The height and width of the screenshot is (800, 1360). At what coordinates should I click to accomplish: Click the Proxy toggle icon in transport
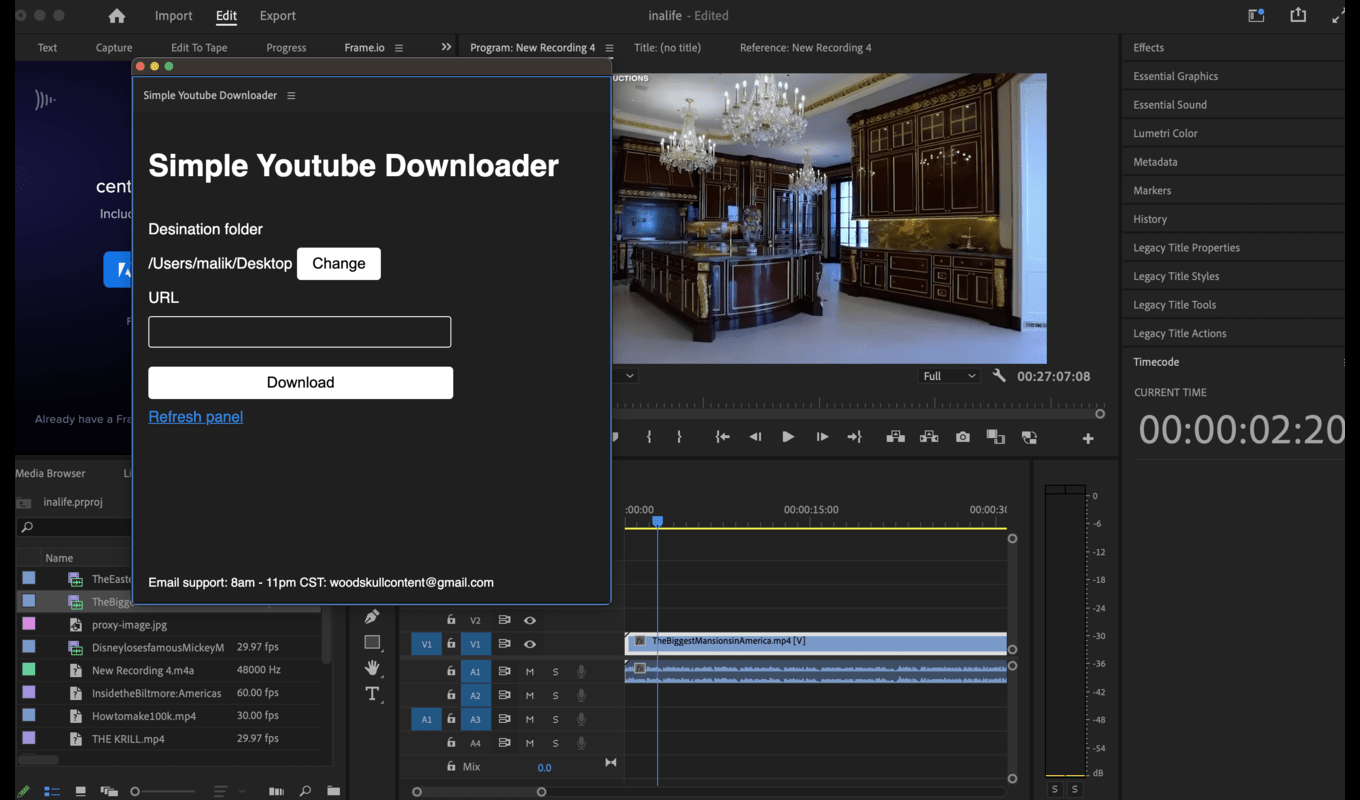pyautogui.click(x=1029, y=437)
